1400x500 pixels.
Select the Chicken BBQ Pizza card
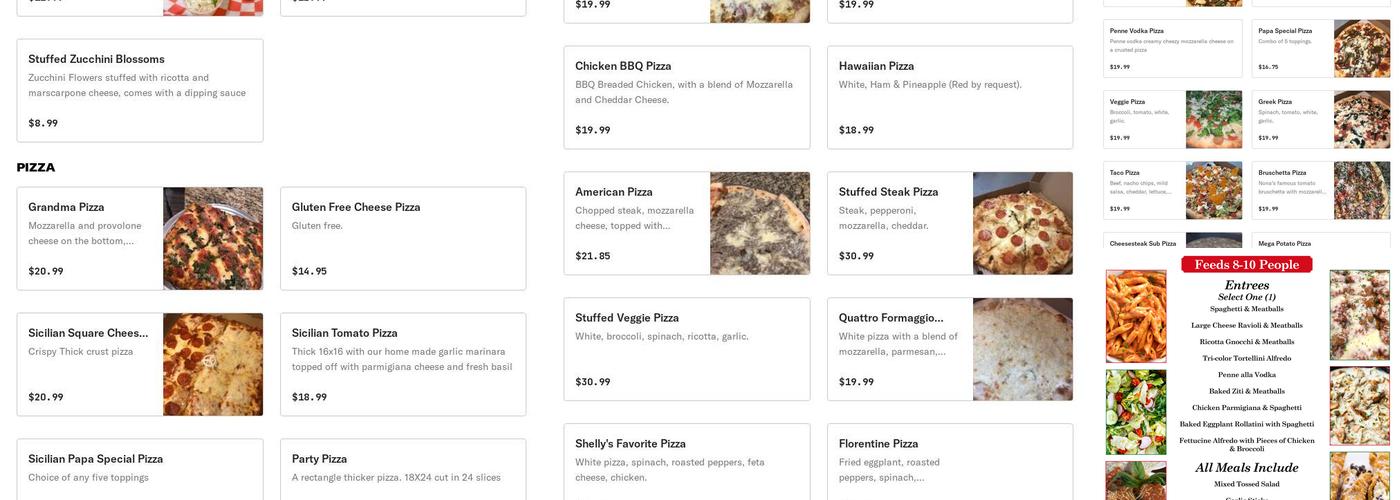tap(687, 98)
